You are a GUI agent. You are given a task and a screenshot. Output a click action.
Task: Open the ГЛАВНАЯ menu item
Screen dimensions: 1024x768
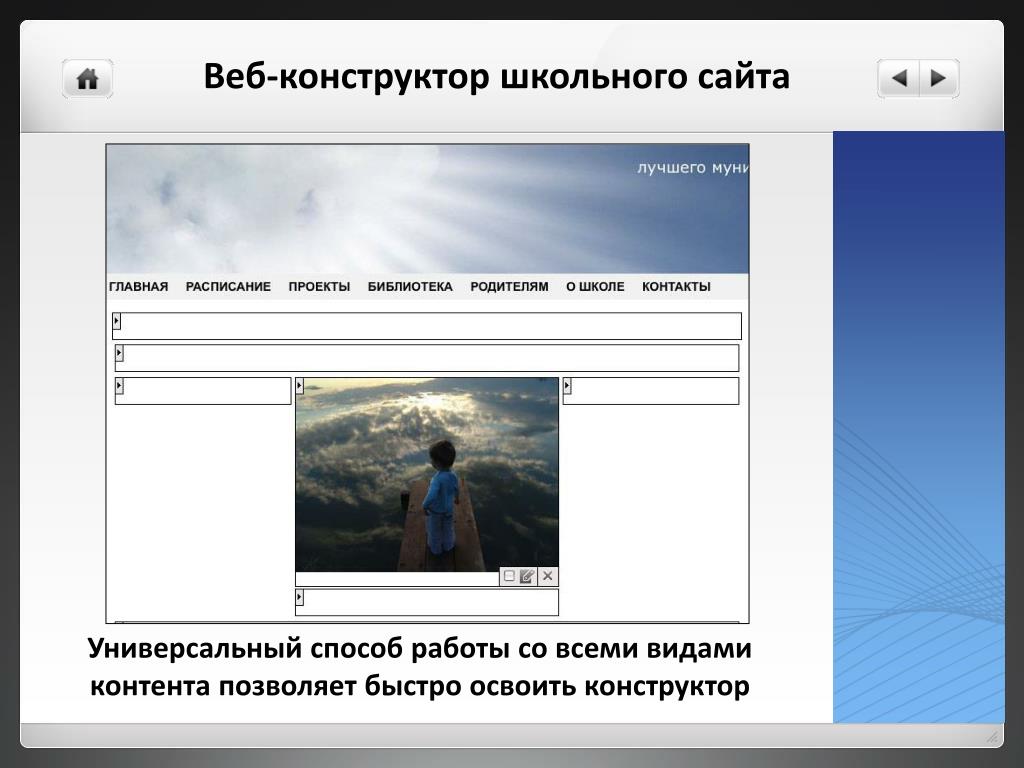pos(138,287)
